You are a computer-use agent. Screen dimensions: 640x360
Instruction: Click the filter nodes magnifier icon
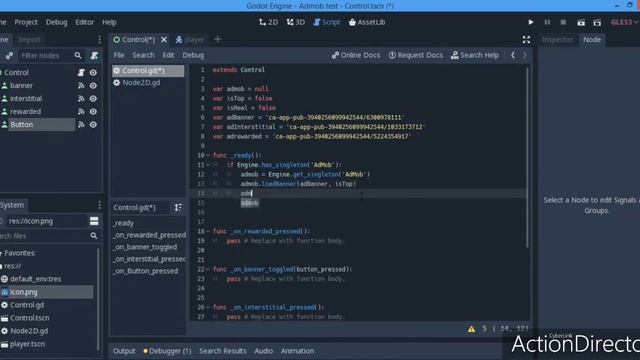click(x=78, y=55)
